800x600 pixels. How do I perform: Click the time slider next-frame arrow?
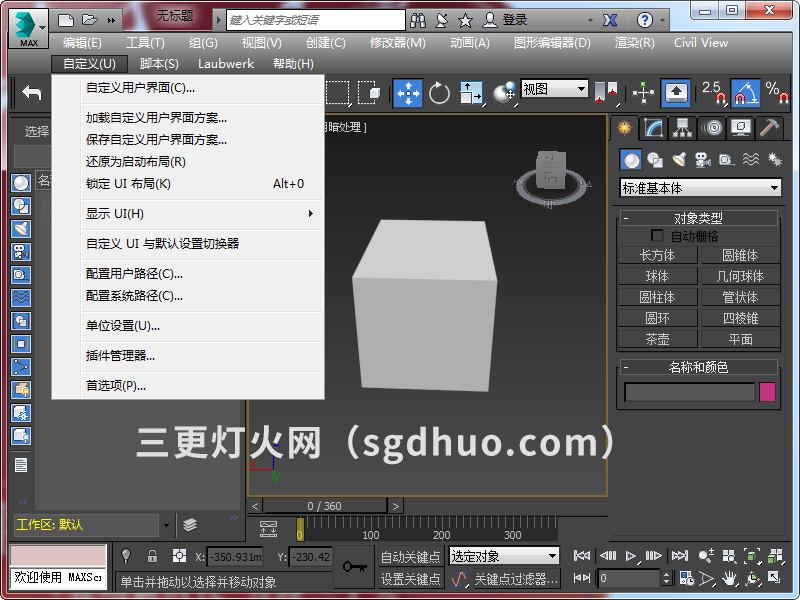[395, 506]
